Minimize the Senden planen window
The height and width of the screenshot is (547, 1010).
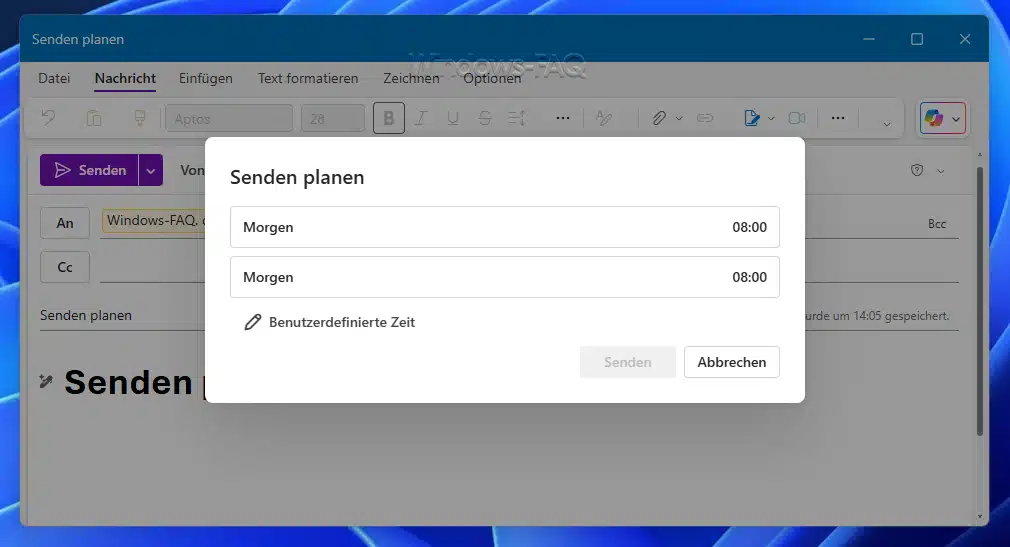click(x=869, y=39)
